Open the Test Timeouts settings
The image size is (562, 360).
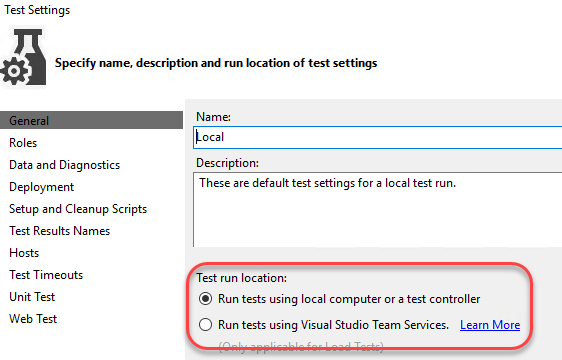coord(46,275)
